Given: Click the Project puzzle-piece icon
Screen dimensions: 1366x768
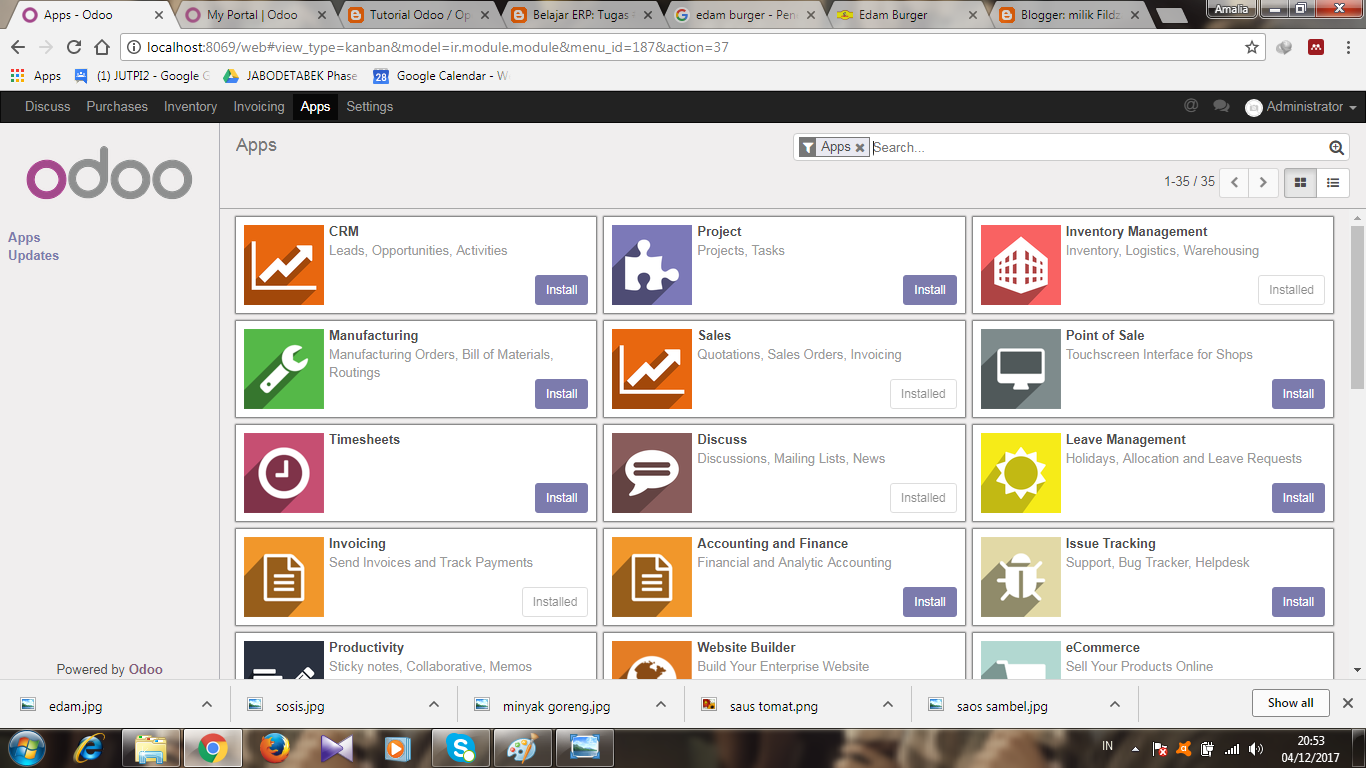Looking at the screenshot, I should coord(652,265).
